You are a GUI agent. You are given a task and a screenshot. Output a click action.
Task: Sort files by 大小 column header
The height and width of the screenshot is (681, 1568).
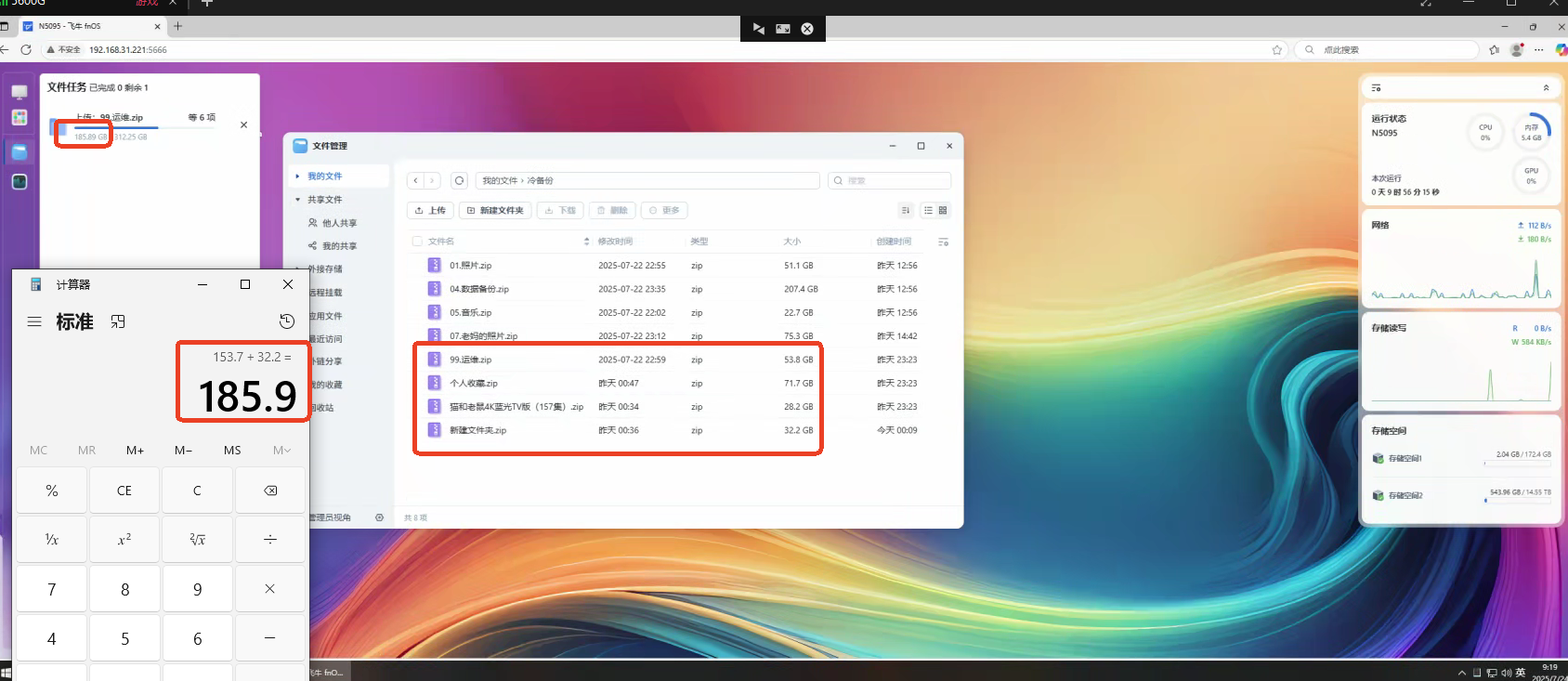(791, 242)
